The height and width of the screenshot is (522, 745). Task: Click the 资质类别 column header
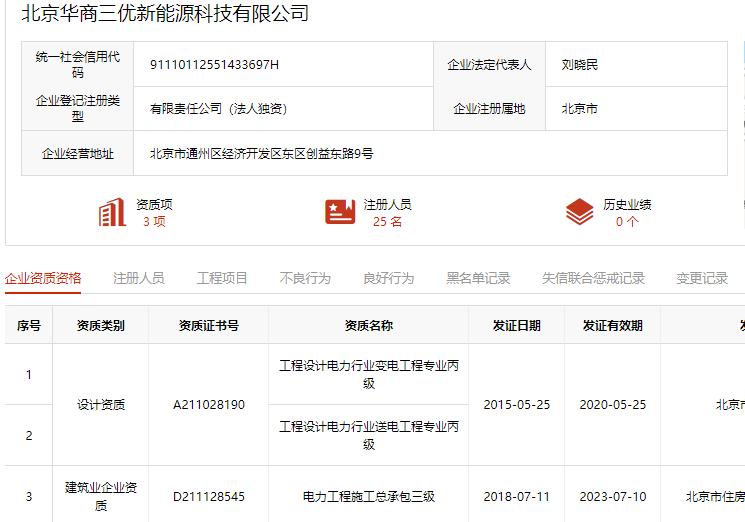pyautogui.click(x=100, y=325)
